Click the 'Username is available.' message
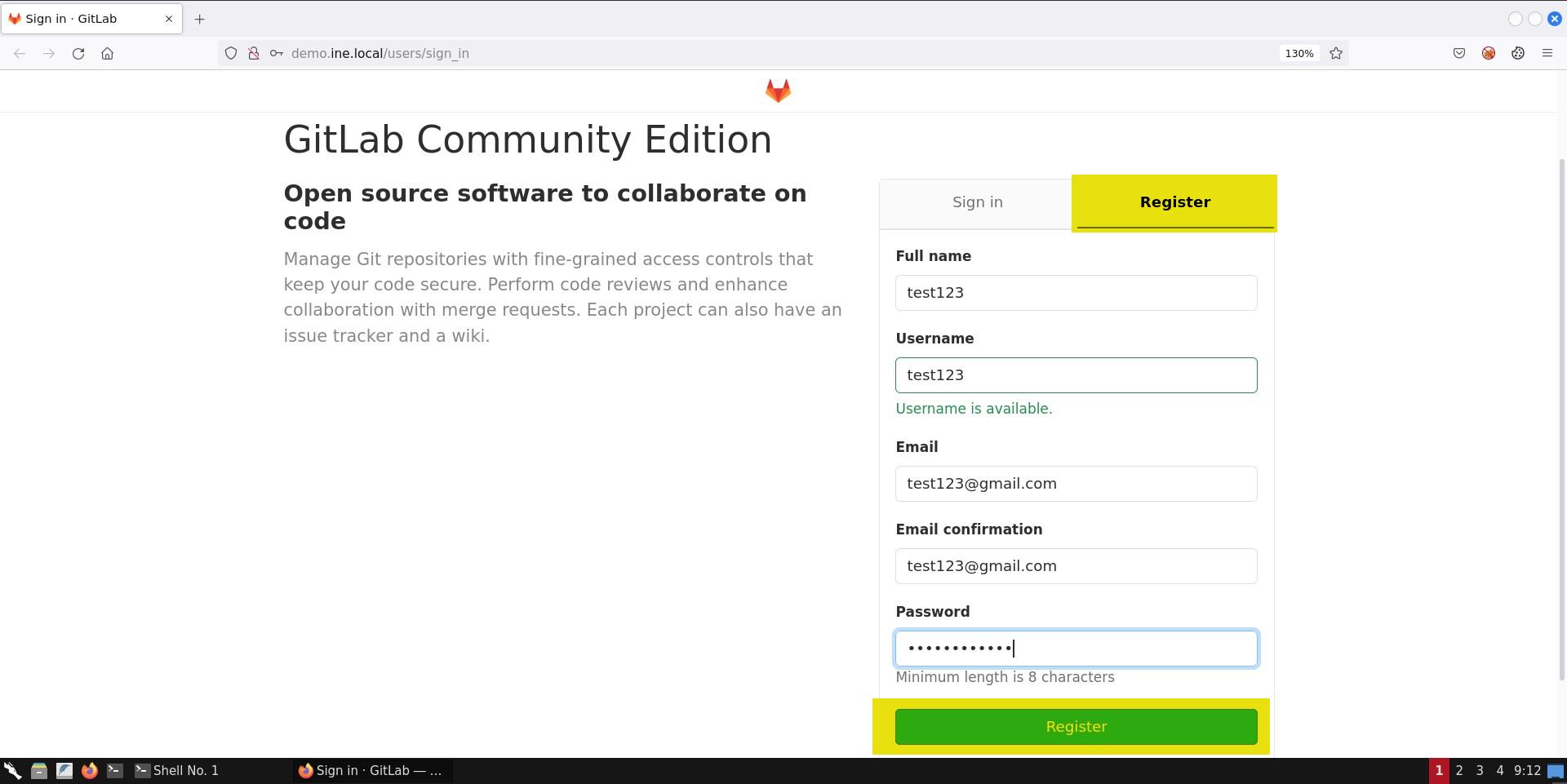The width and height of the screenshot is (1567, 784). tap(974, 409)
